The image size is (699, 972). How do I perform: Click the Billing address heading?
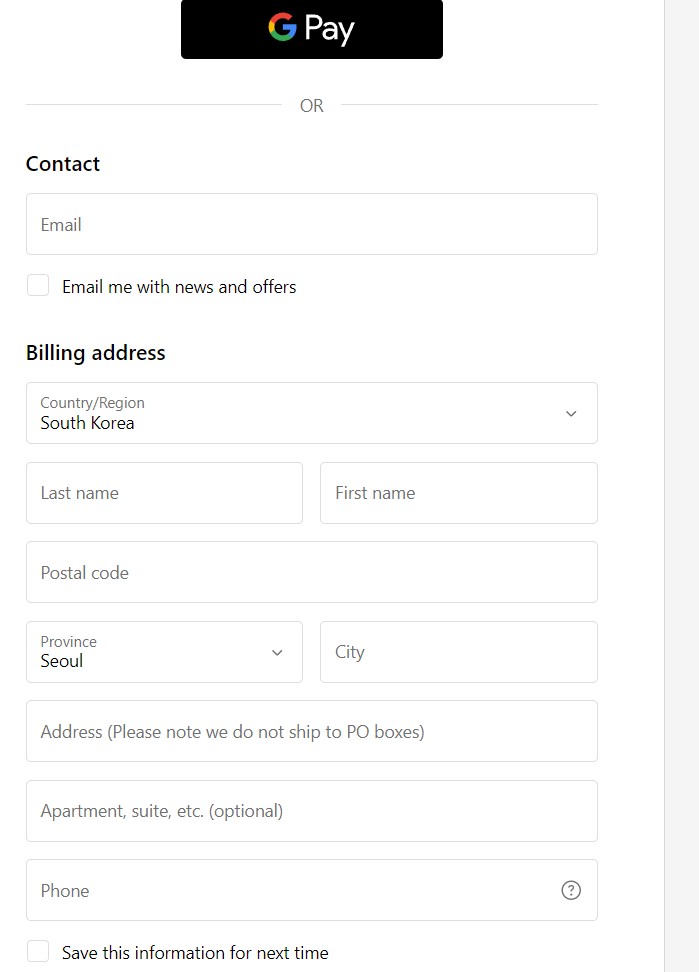pos(96,353)
